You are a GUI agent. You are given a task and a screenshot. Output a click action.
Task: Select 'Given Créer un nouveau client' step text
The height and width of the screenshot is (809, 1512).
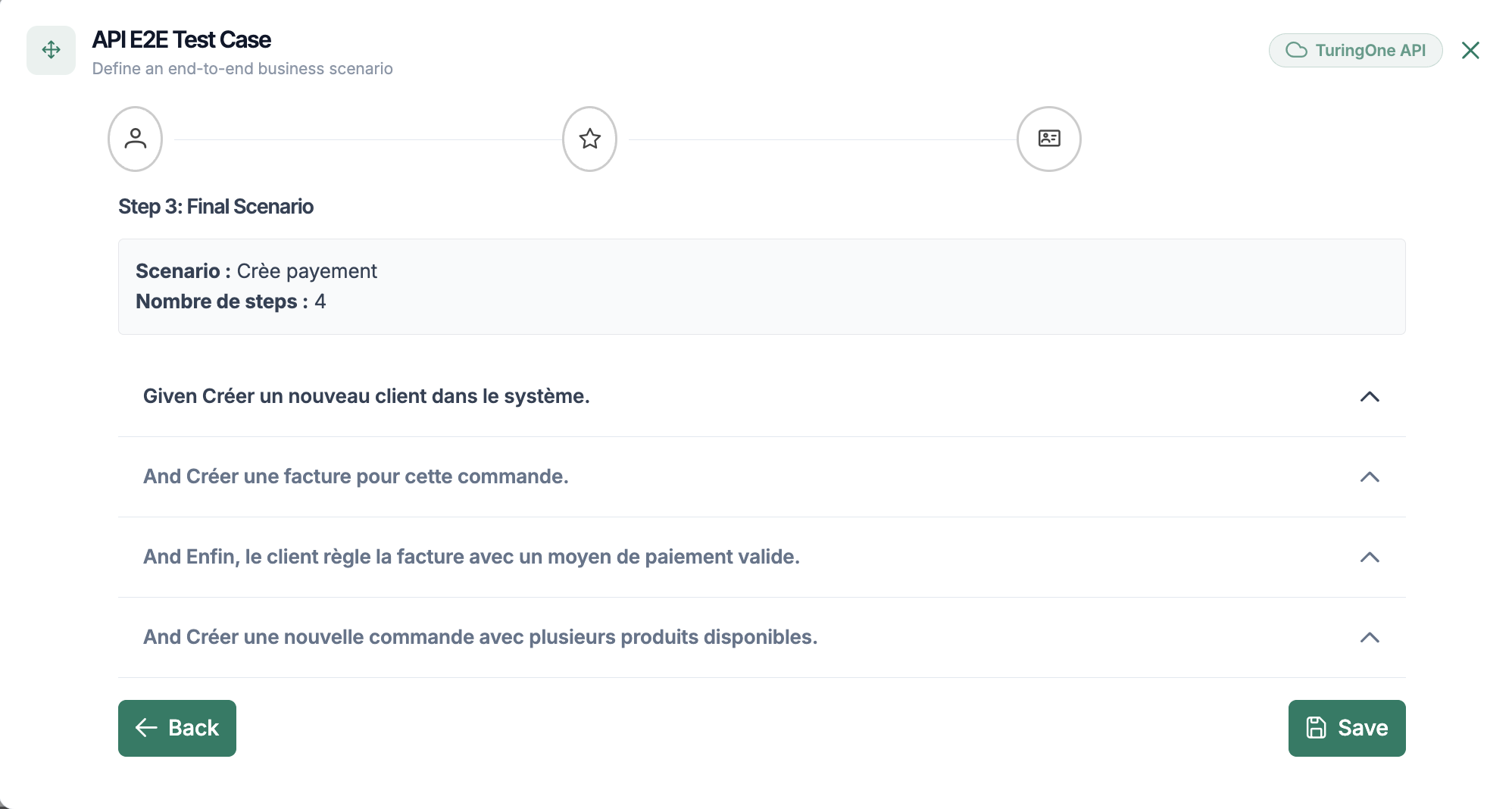366,396
